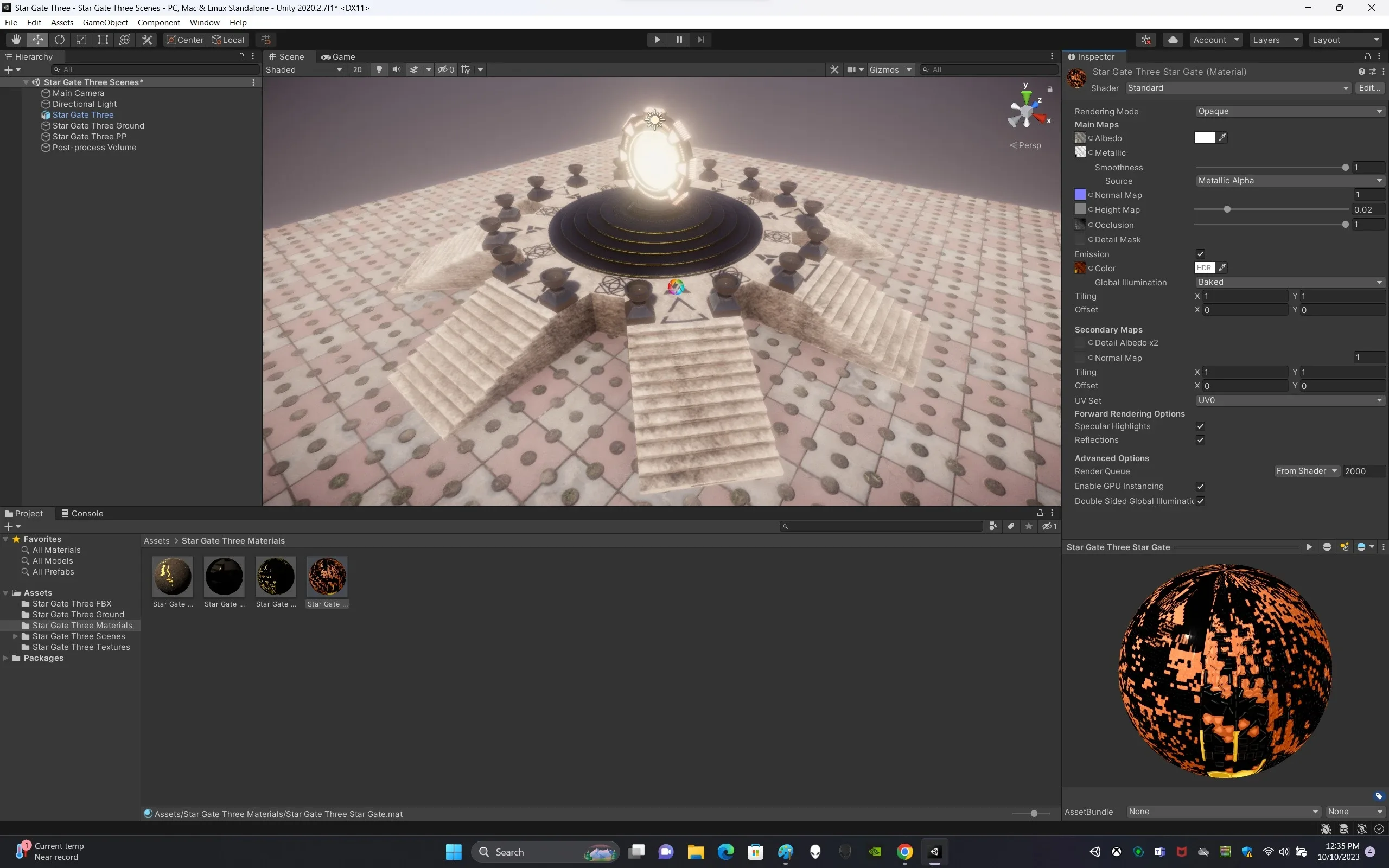
Task: Toggle preview lighting icon
Action: (x=1344, y=547)
